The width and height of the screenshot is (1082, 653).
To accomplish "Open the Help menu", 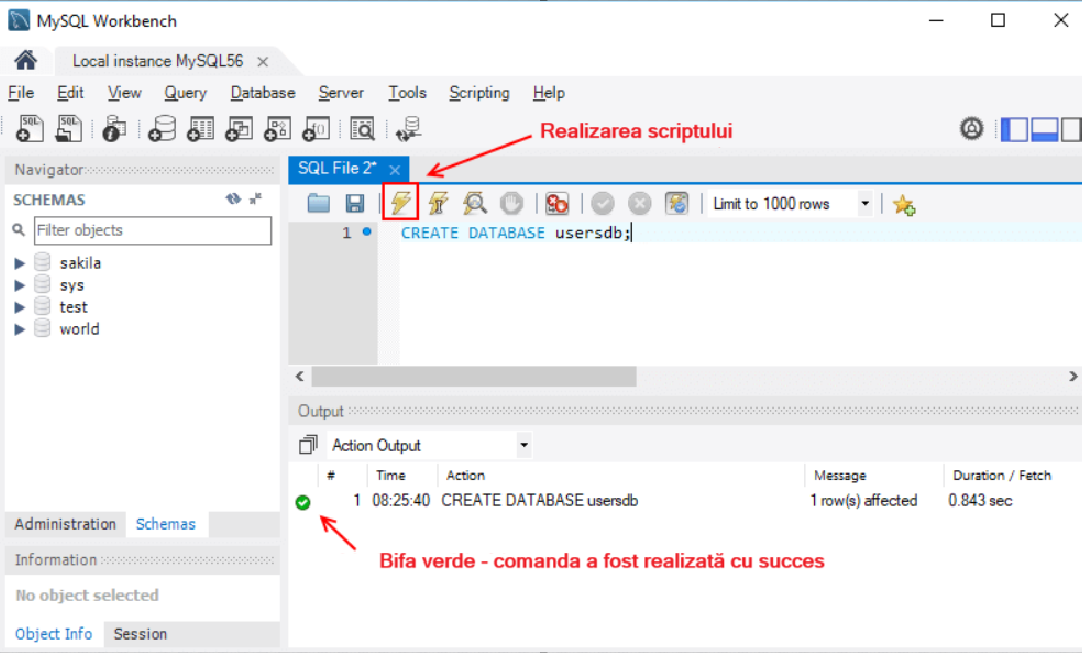I will (549, 92).
